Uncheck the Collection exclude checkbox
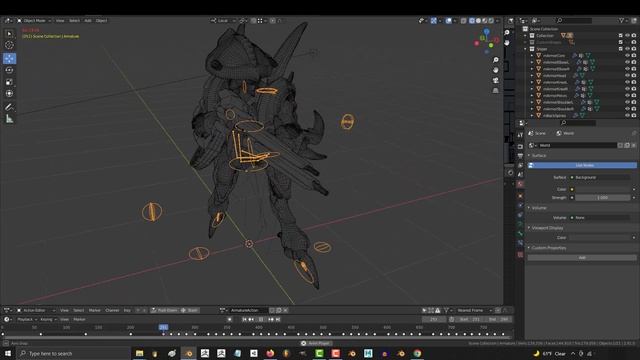The height and width of the screenshot is (360, 640). (620, 36)
